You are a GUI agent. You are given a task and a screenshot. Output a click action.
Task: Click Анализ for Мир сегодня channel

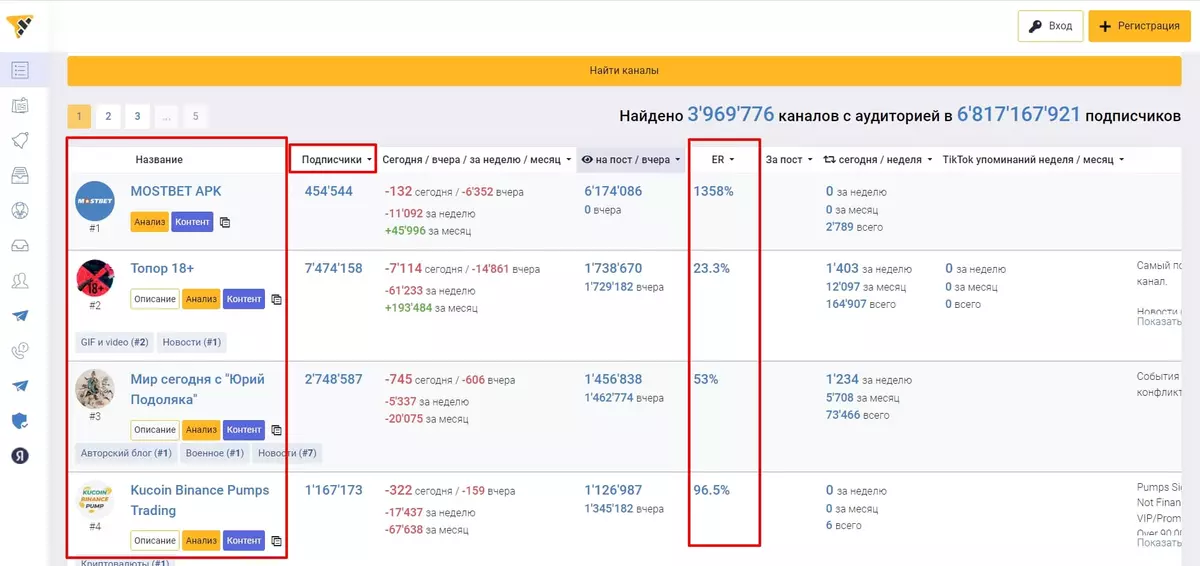tap(201, 430)
